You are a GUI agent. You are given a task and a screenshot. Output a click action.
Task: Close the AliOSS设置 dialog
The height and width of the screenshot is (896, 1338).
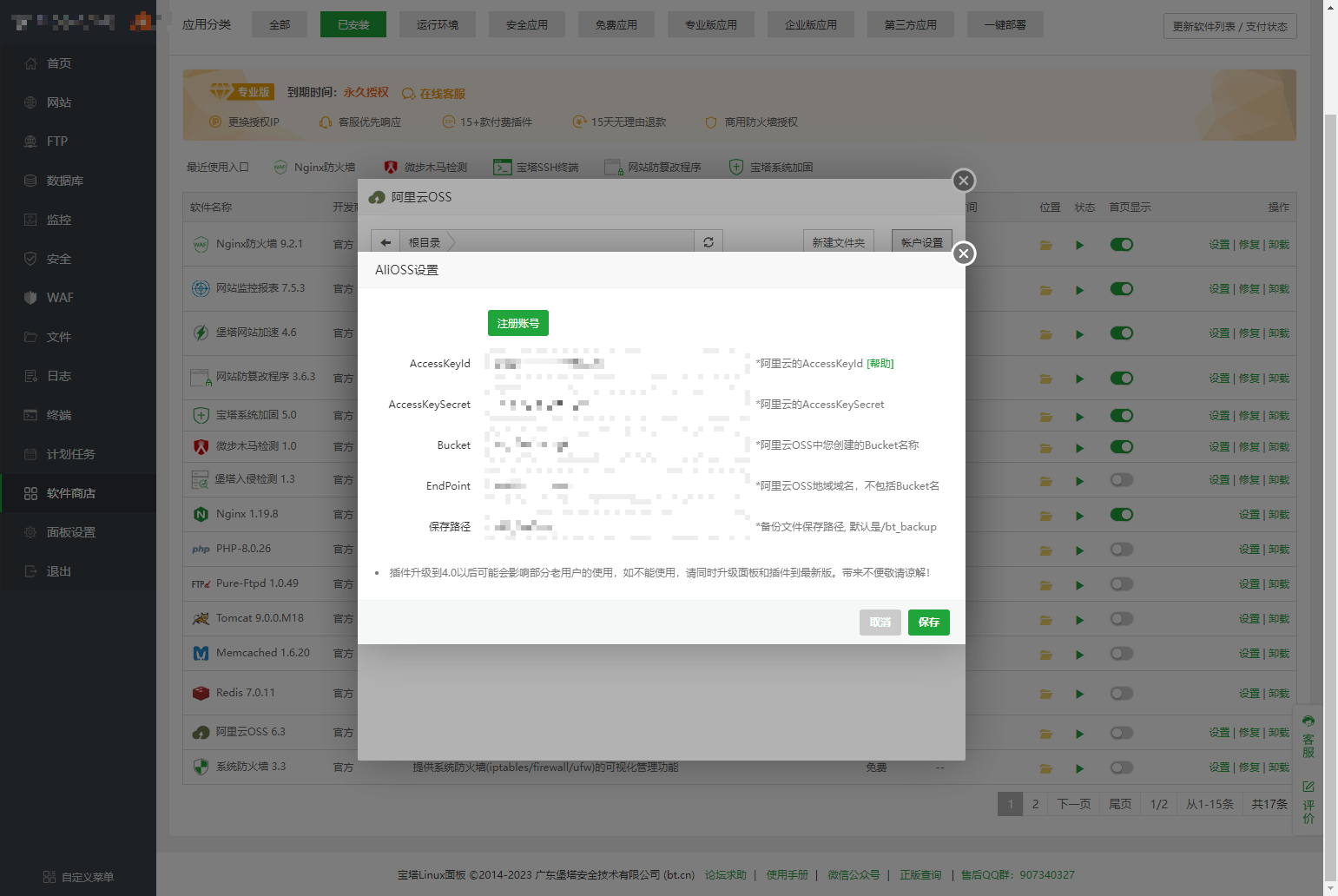coord(963,254)
